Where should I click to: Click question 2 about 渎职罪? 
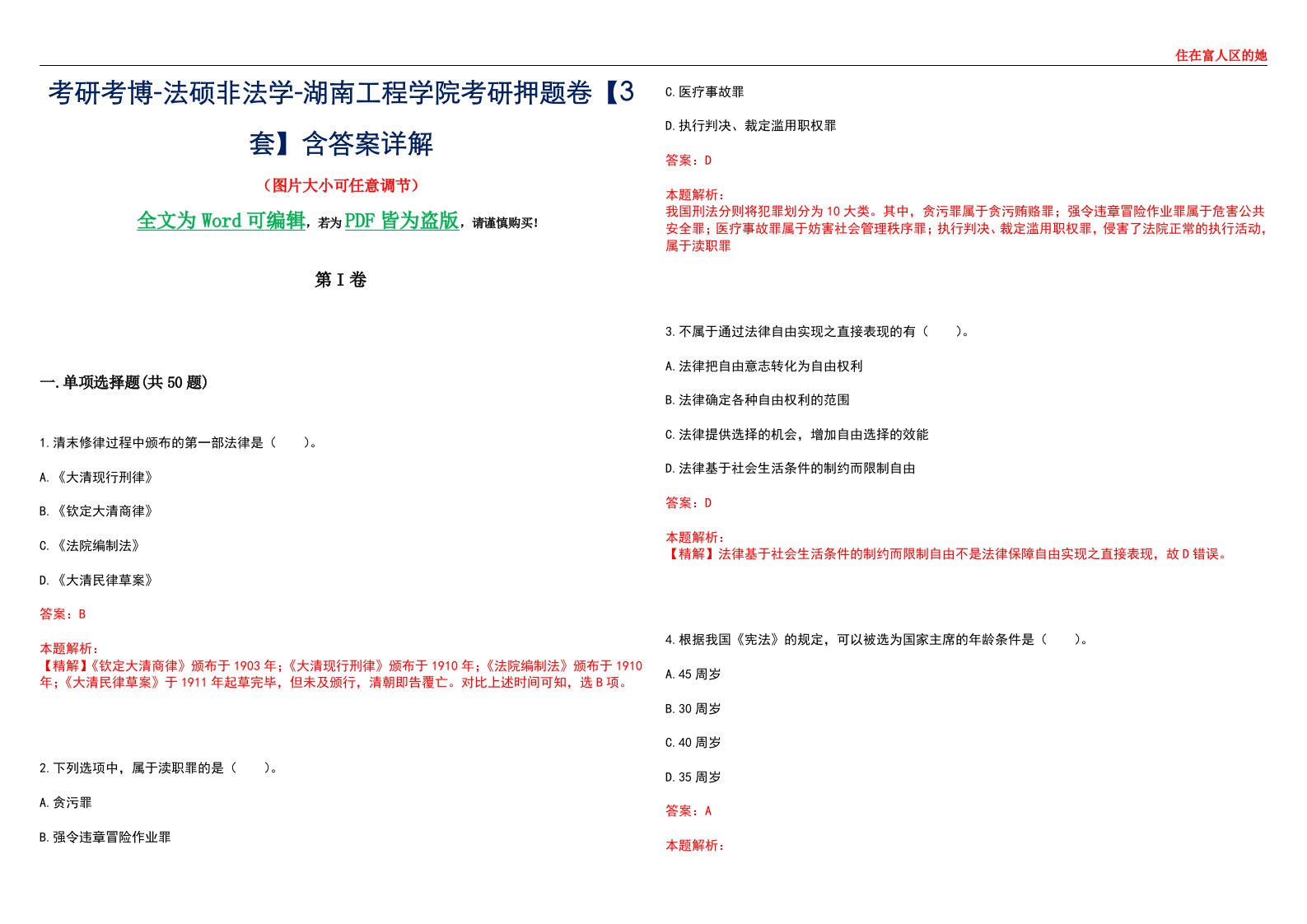[x=158, y=768]
